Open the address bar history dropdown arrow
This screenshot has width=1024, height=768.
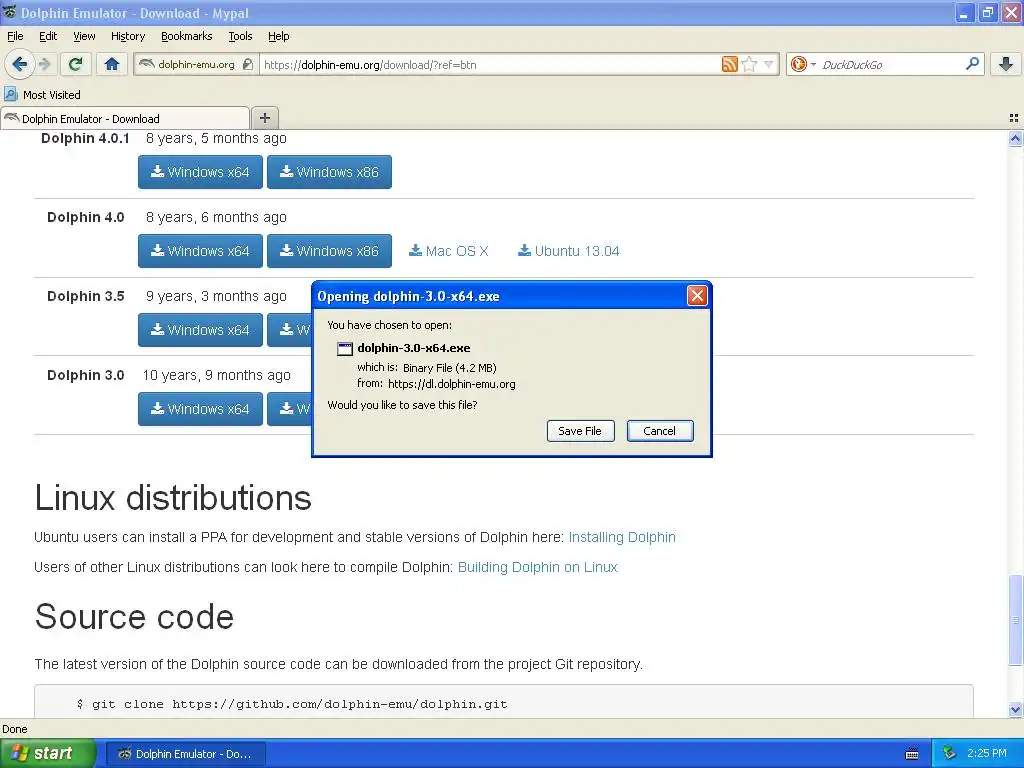click(769, 64)
